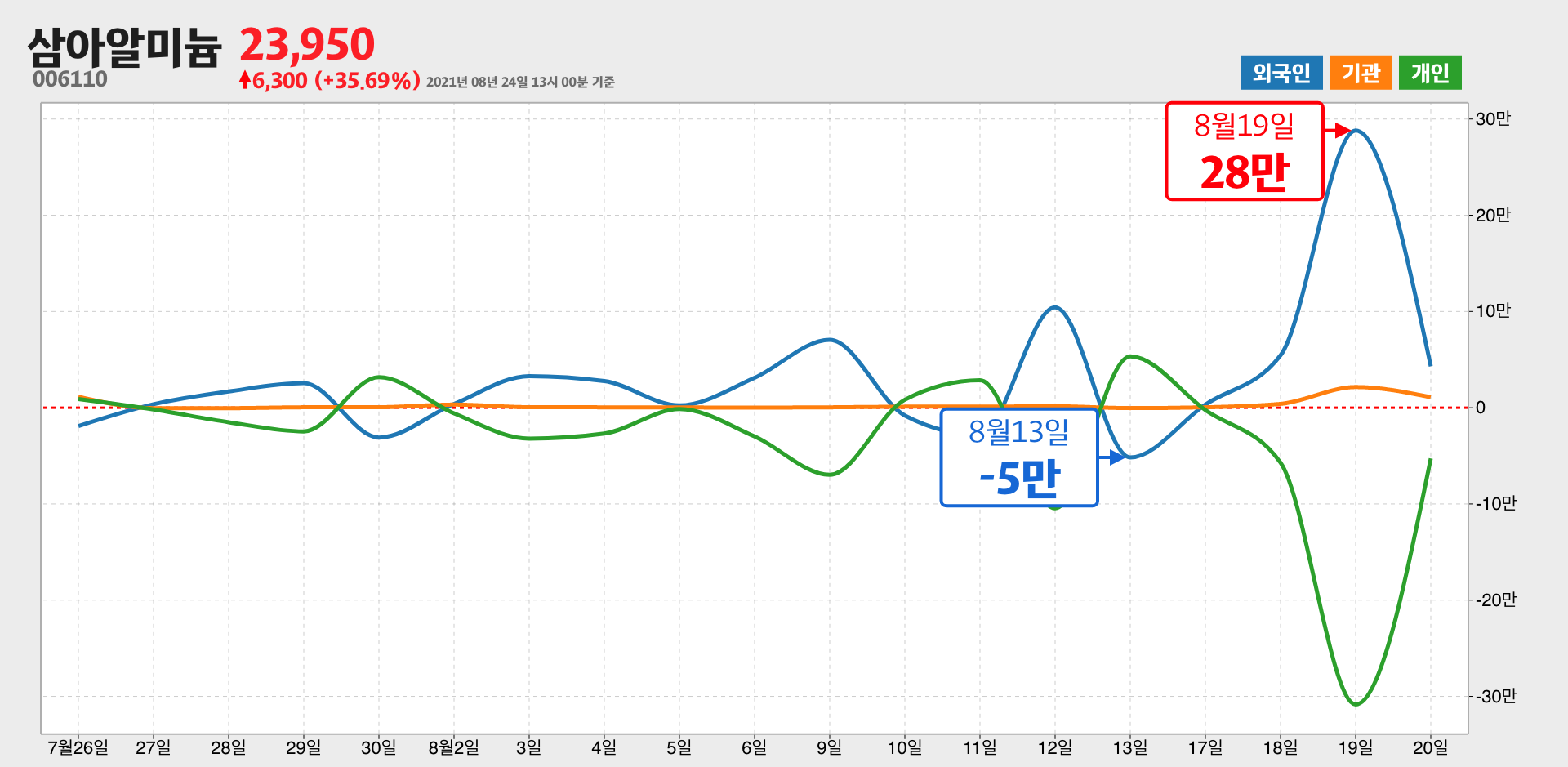The height and width of the screenshot is (767, 1568).
Task: Click the 13일 x-axis date label
Action: point(1130,747)
